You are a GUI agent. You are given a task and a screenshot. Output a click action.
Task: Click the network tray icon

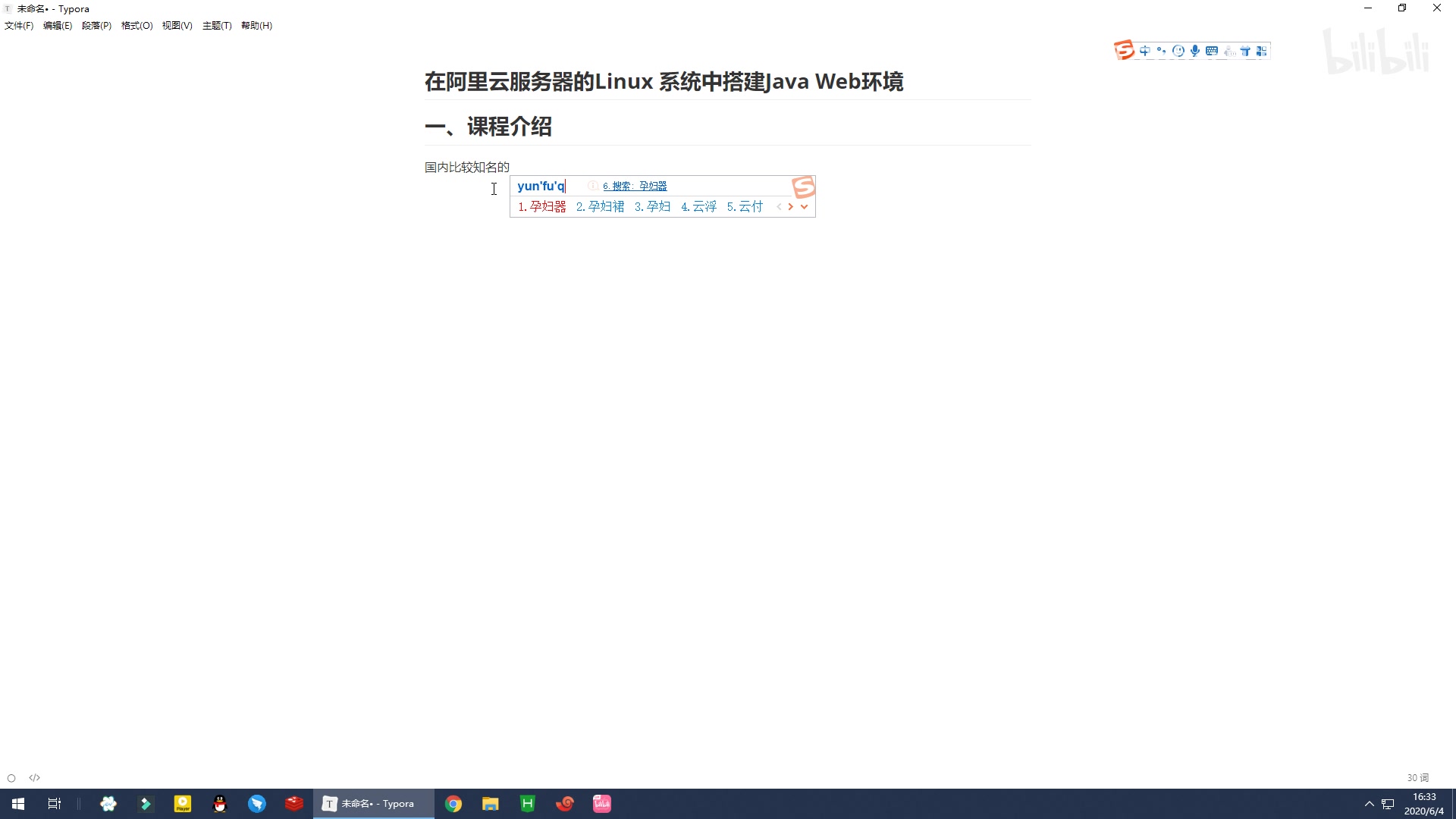(x=1389, y=804)
